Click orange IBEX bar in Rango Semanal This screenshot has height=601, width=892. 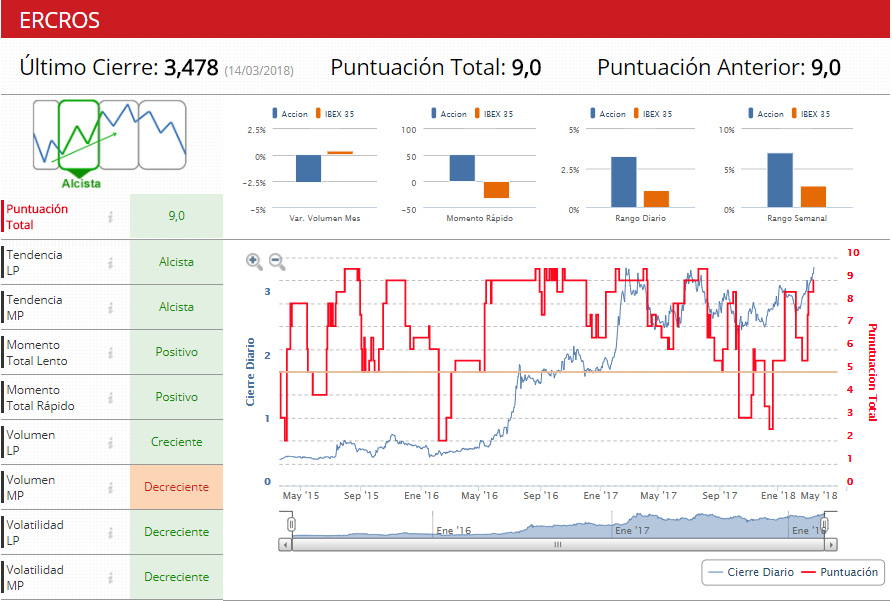pos(813,197)
